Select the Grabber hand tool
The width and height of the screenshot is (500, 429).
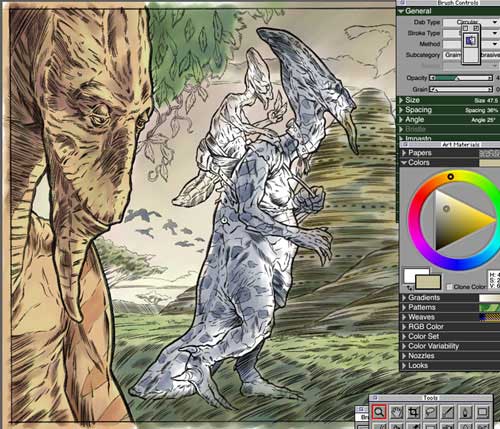(x=397, y=412)
